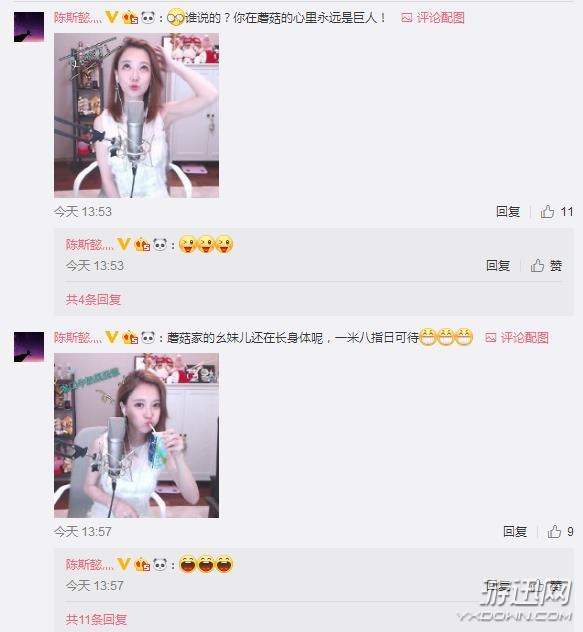Click the medal badge on first comment username
This screenshot has width=583, height=632.
130,18
